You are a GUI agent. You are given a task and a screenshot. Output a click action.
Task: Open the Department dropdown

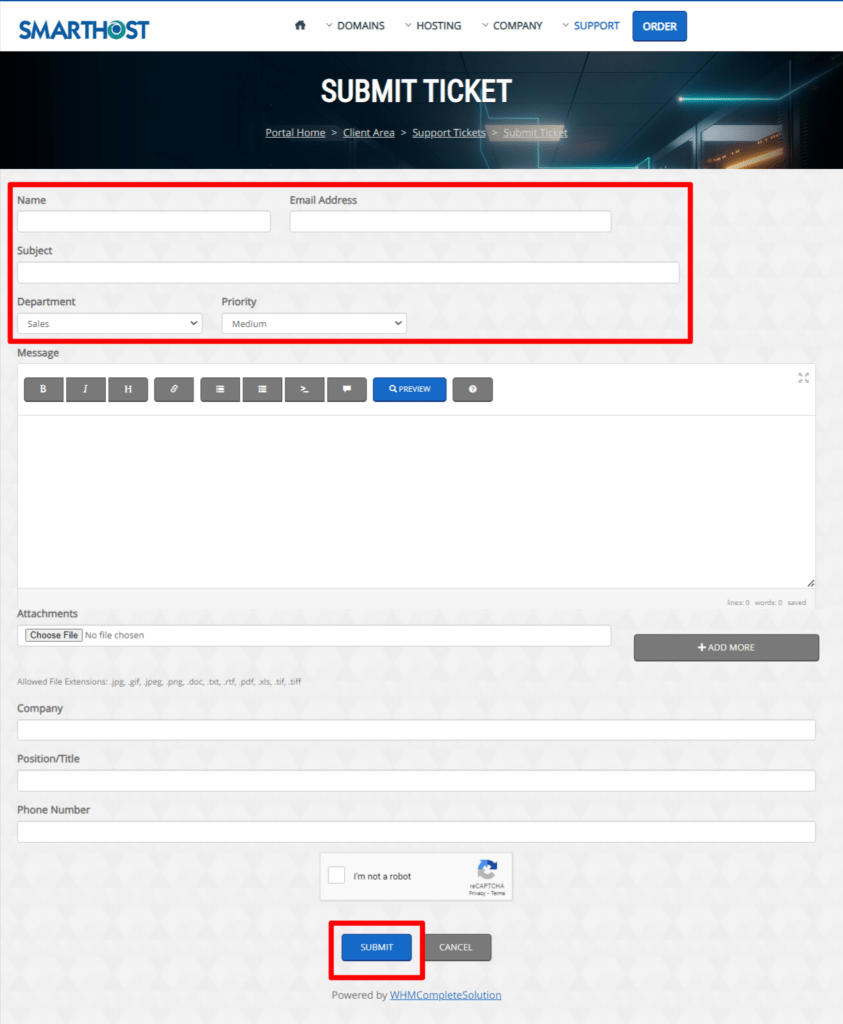pos(109,323)
